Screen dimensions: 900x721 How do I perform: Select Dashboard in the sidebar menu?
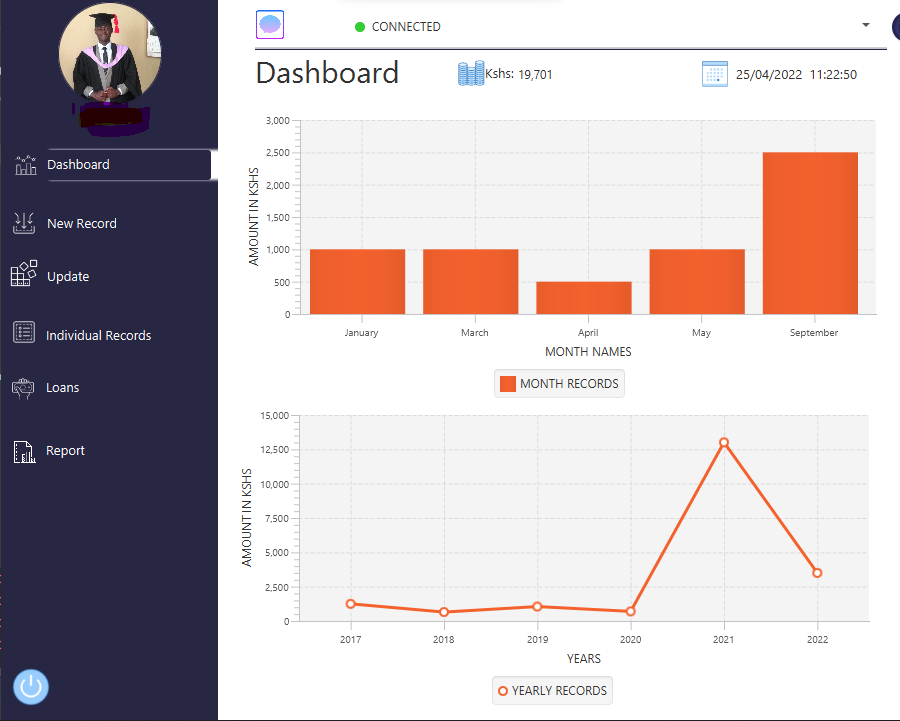[77, 164]
